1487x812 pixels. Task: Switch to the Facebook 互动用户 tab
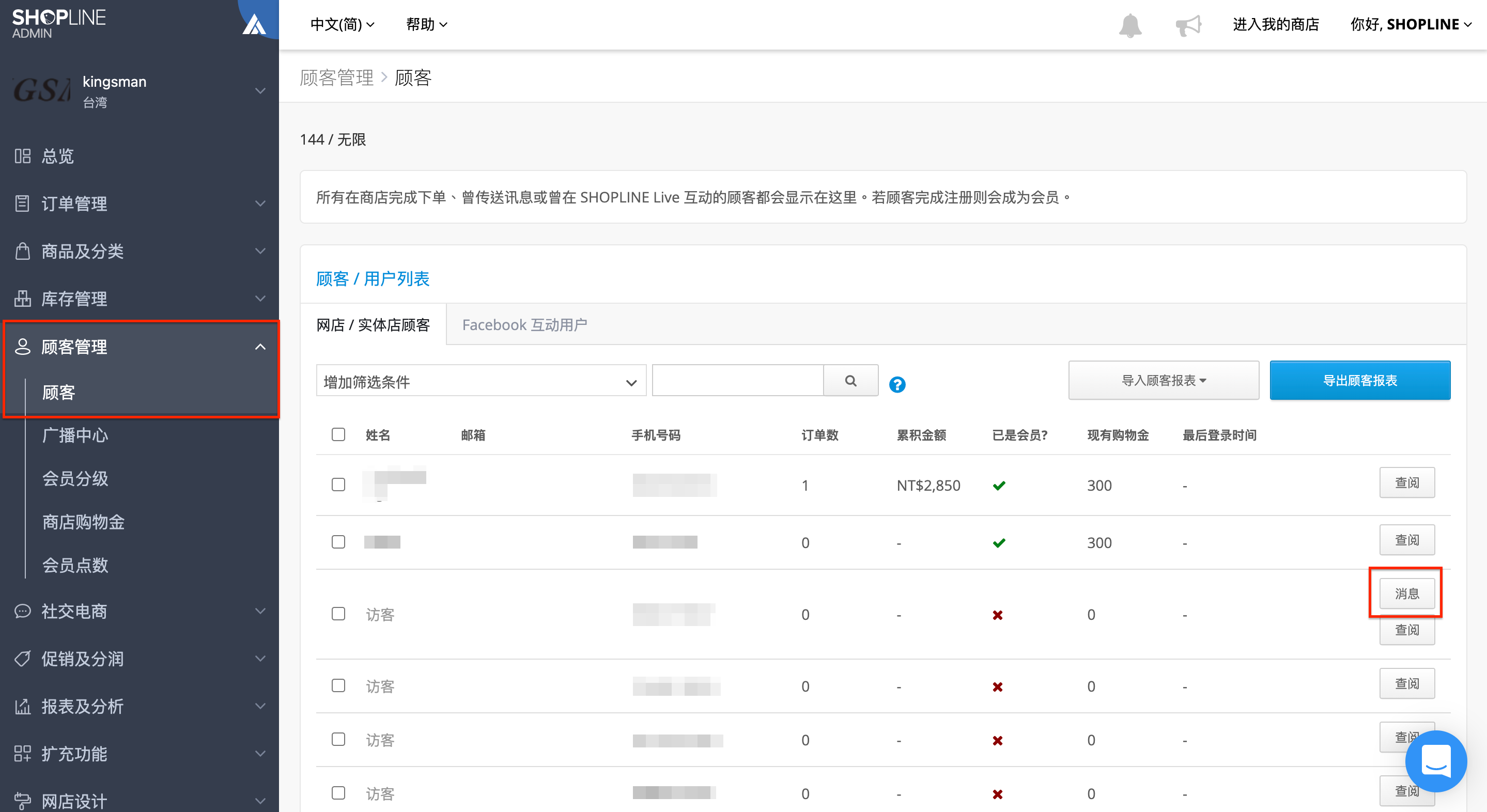(524, 325)
